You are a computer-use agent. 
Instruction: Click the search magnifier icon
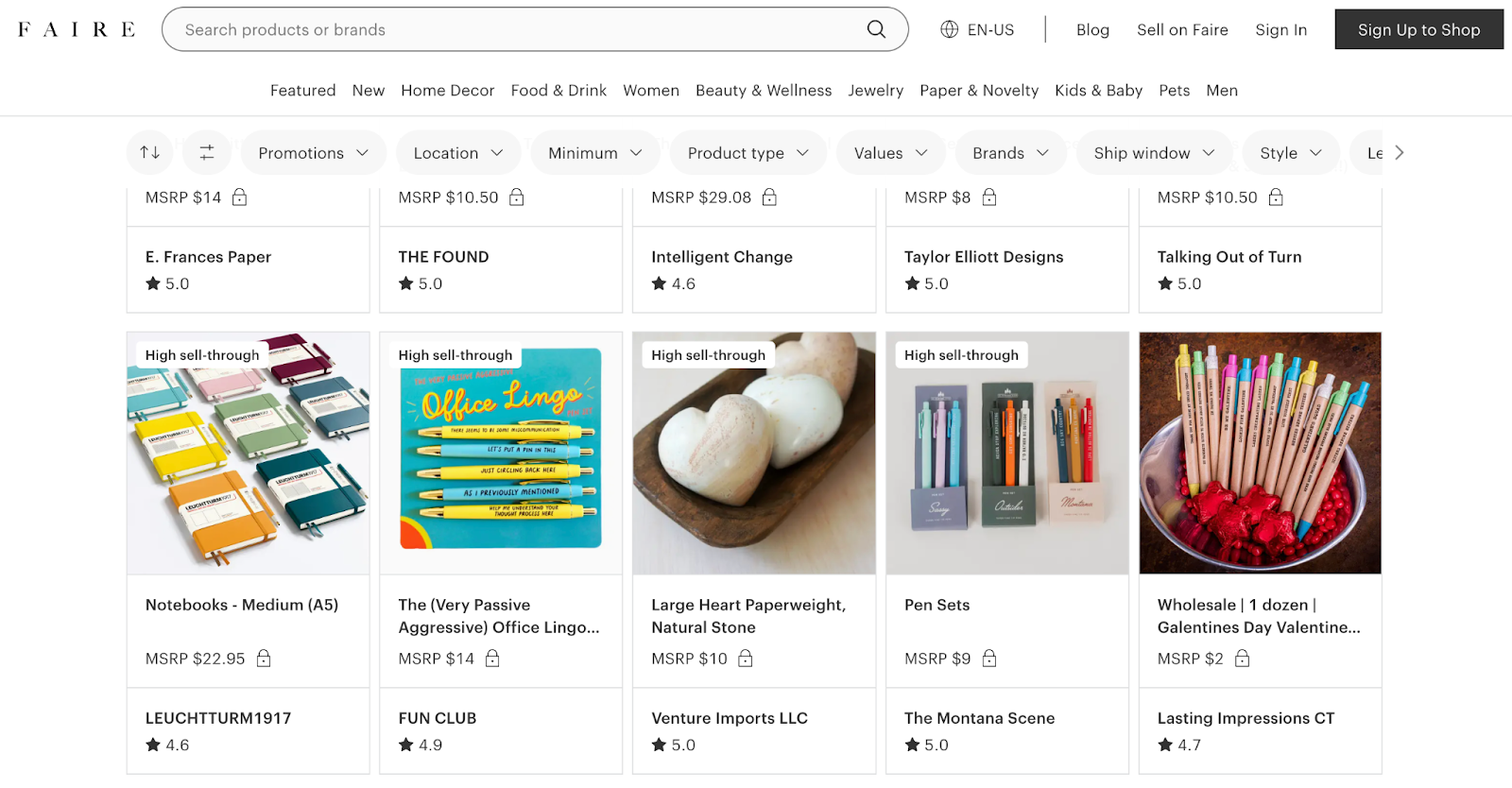pos(876,29)
